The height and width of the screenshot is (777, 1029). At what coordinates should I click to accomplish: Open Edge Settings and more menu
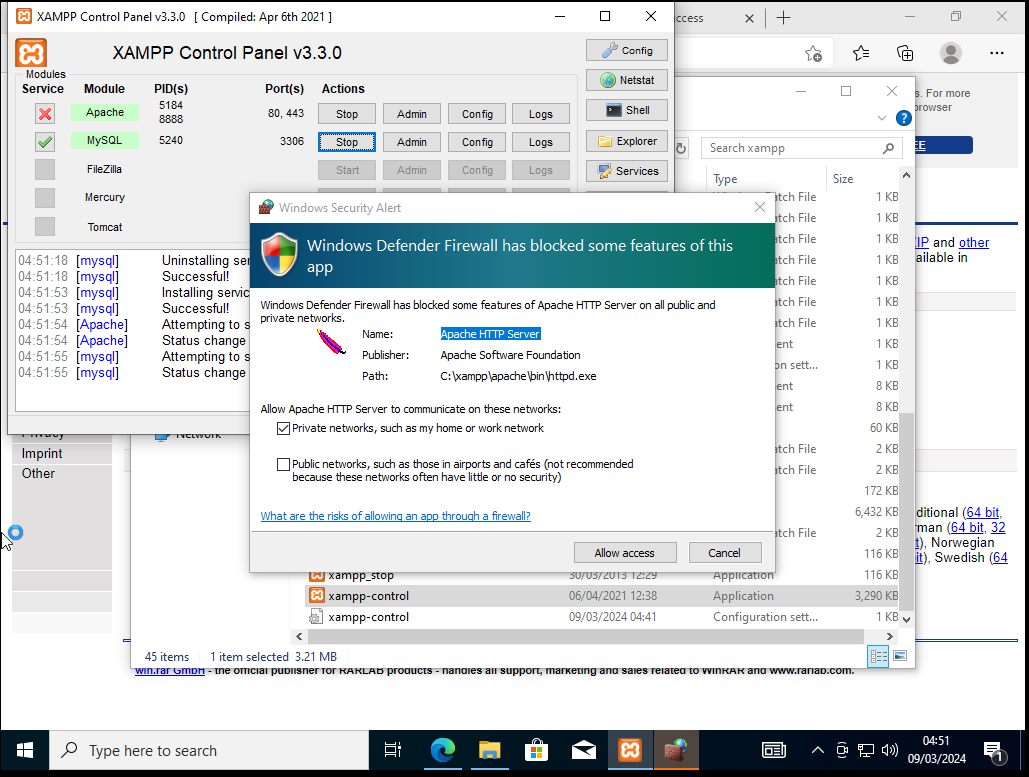[996, 53]
